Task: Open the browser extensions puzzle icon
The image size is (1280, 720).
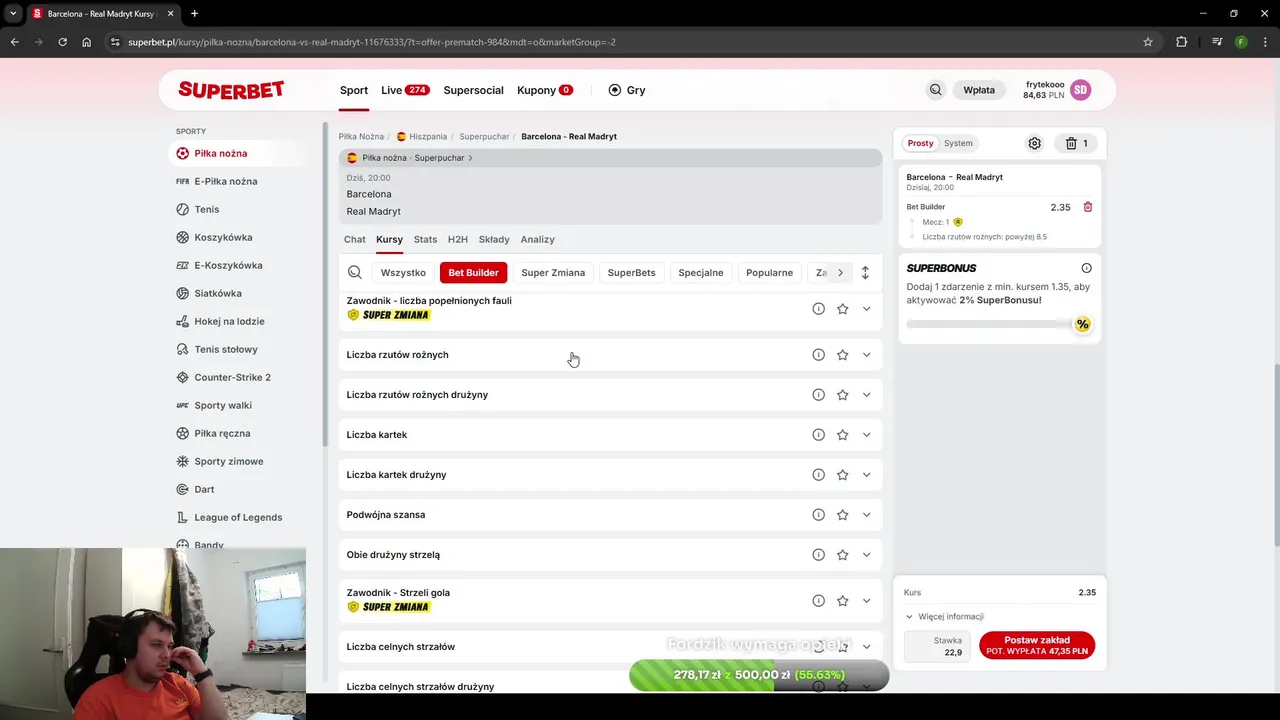Action: pyautogui.click(x=1182, y=42)
